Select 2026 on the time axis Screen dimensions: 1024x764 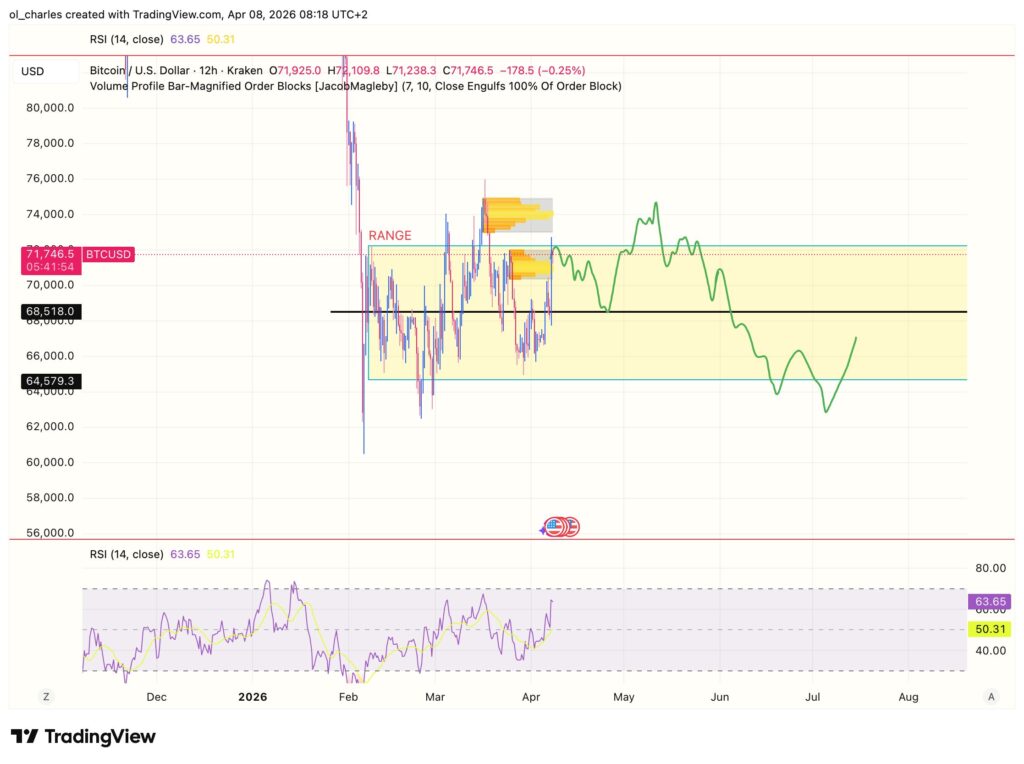point(253,696)
